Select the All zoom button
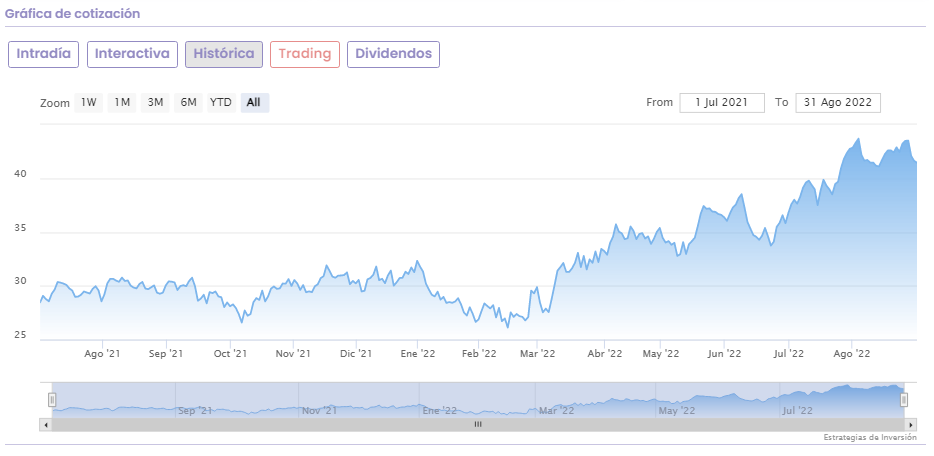Screen dimensions: 934x456 point(254,102)
